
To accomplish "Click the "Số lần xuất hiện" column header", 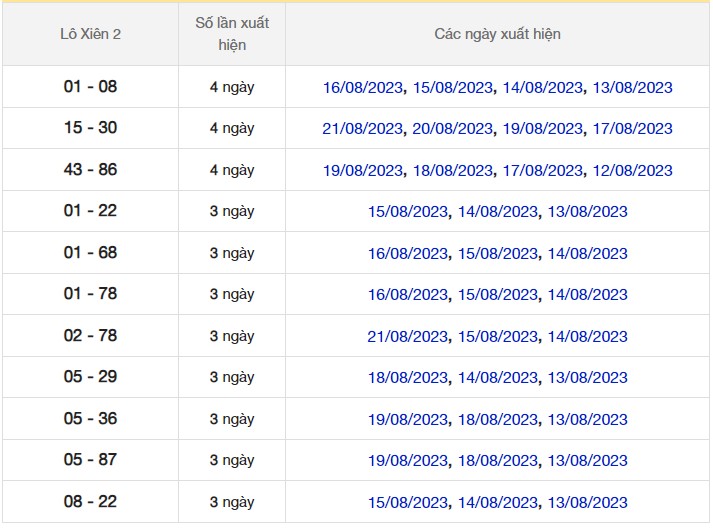I will click(232, 34).
